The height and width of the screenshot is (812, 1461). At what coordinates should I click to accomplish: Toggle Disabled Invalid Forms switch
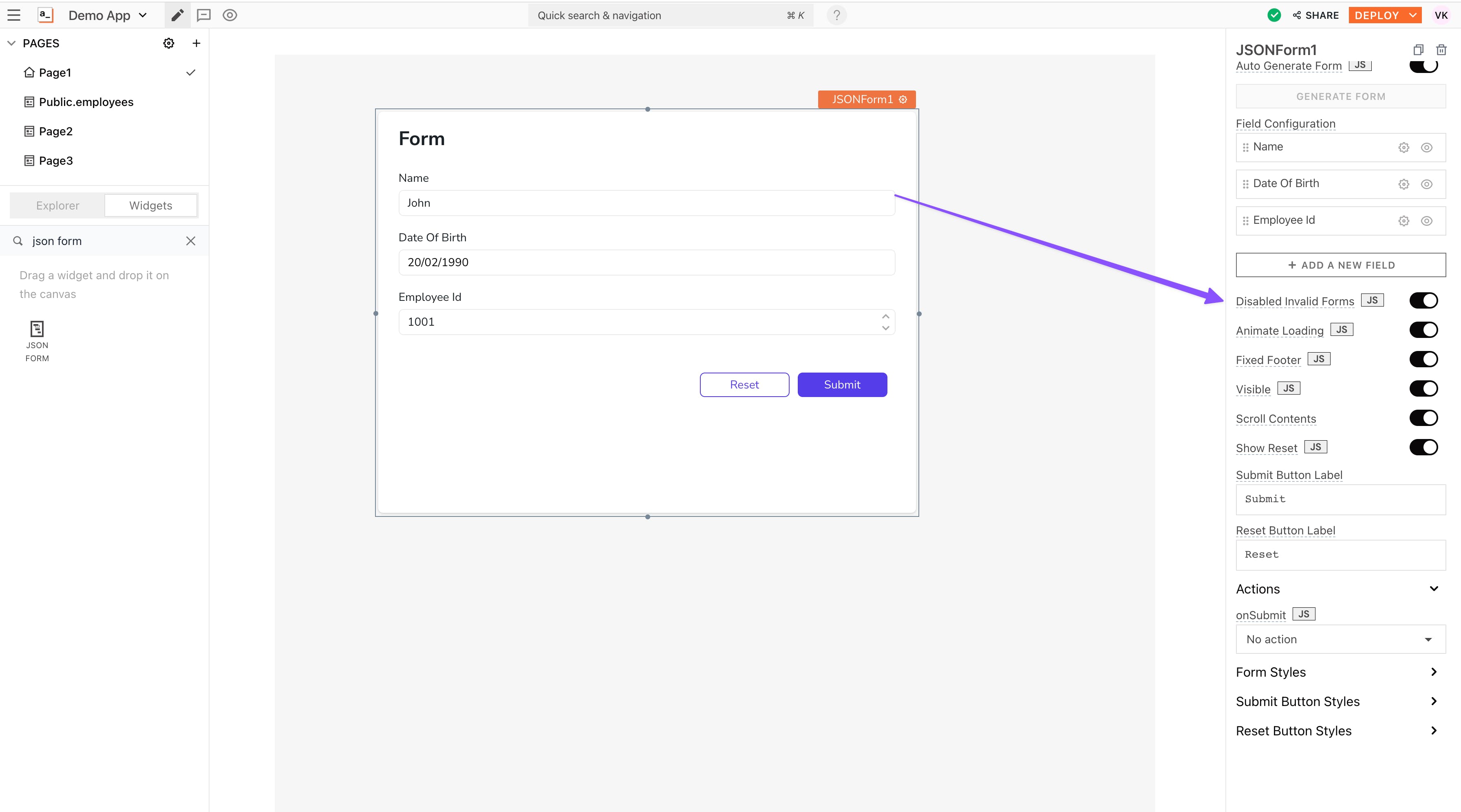click(x=1423, y=300)
